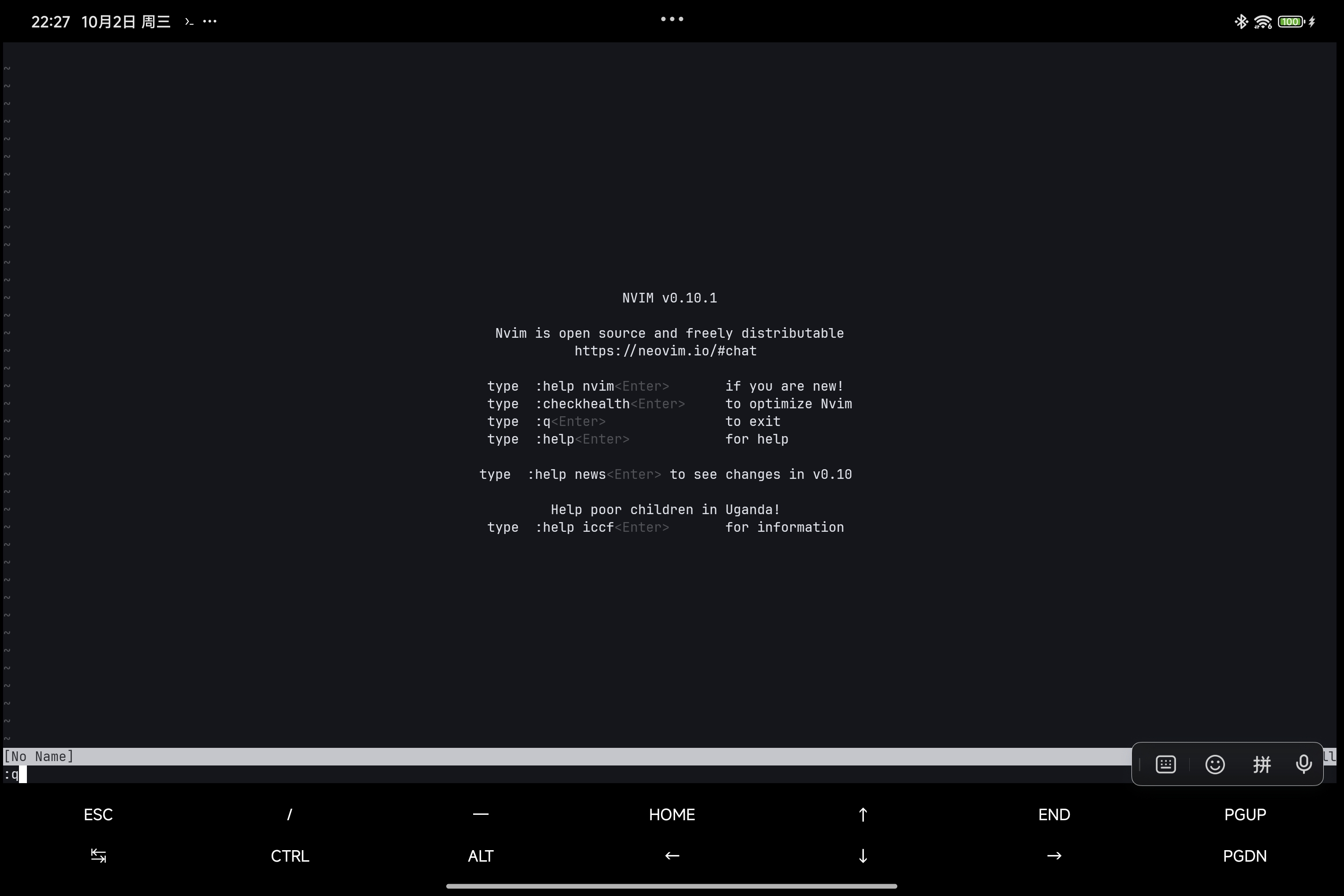Tap the Tab key icon
The height and width of the screenshot is (896, 1344).
pyautogui.click(x=98, y=855)
